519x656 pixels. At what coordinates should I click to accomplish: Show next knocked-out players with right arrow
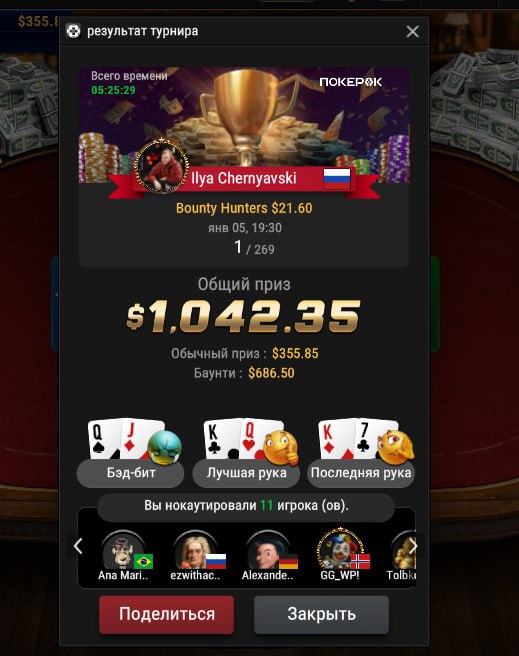pyautogui.click(x=412, y=546)
